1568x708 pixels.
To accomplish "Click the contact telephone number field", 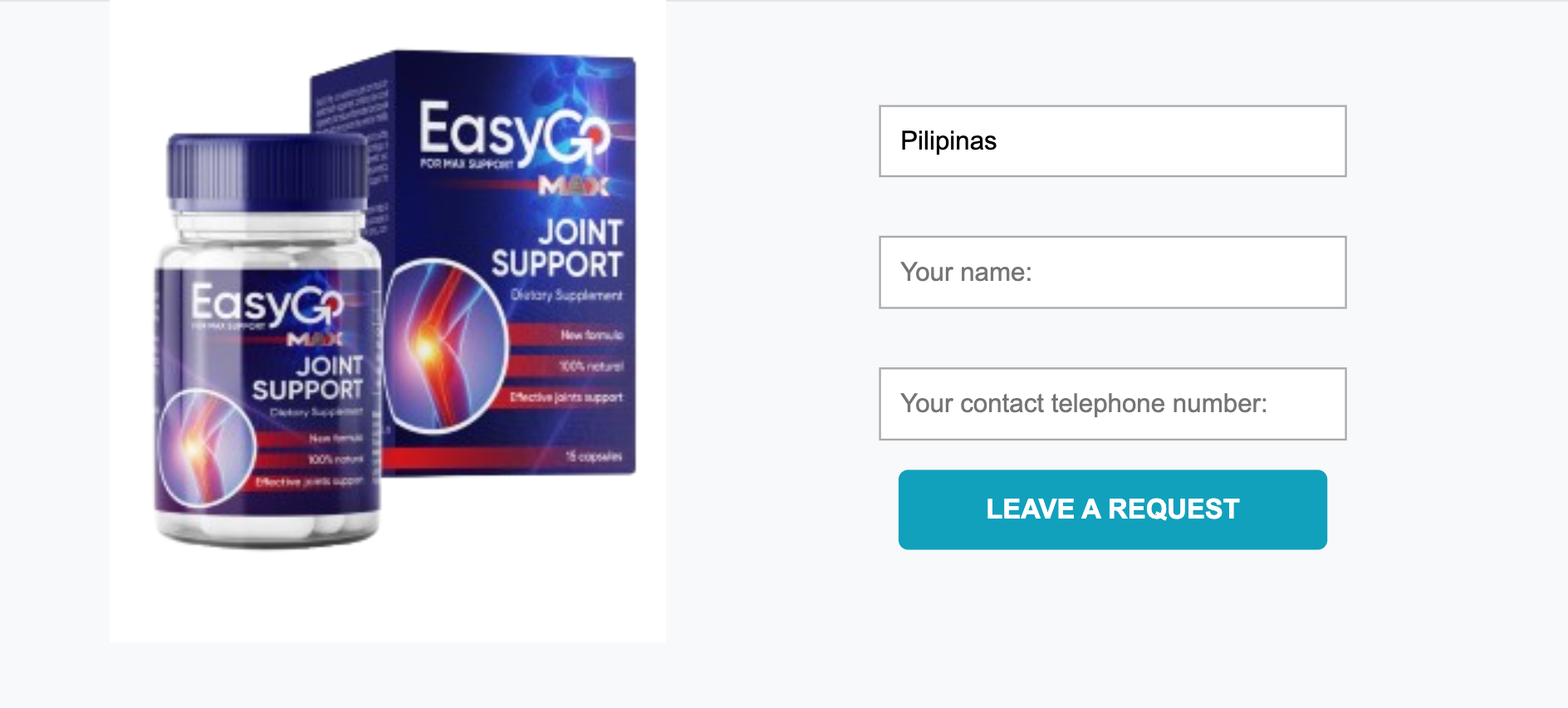I will [x=1111, y=405].
